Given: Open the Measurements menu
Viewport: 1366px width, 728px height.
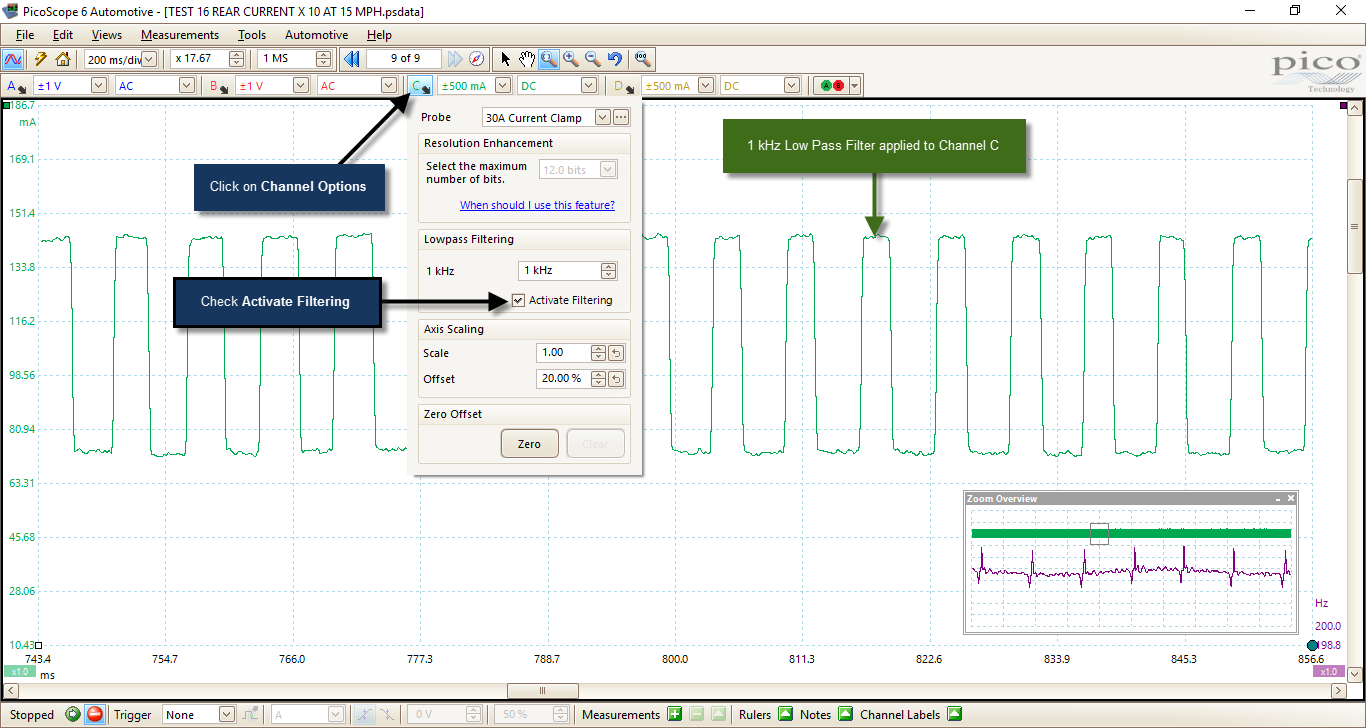Looking at the screenshot, I should pyautogui.click(x=179, y=35).
